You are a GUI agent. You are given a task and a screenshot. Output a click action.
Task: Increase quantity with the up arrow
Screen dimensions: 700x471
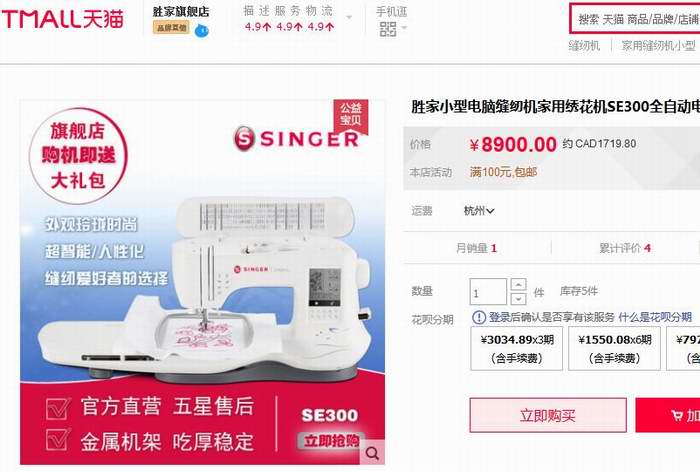[x=518, y=284]
